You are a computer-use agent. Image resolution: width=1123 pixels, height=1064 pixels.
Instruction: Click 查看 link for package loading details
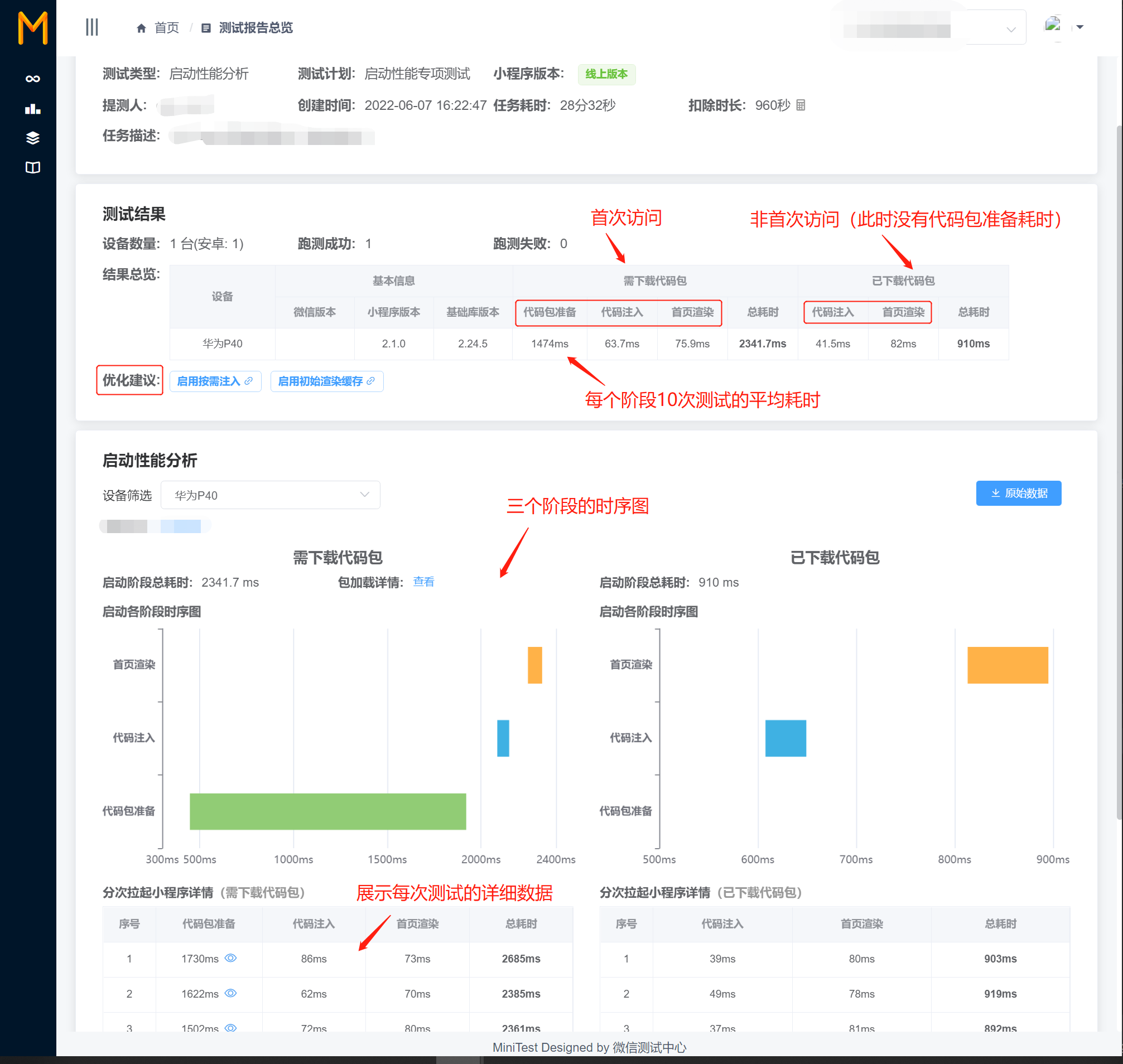423,582
